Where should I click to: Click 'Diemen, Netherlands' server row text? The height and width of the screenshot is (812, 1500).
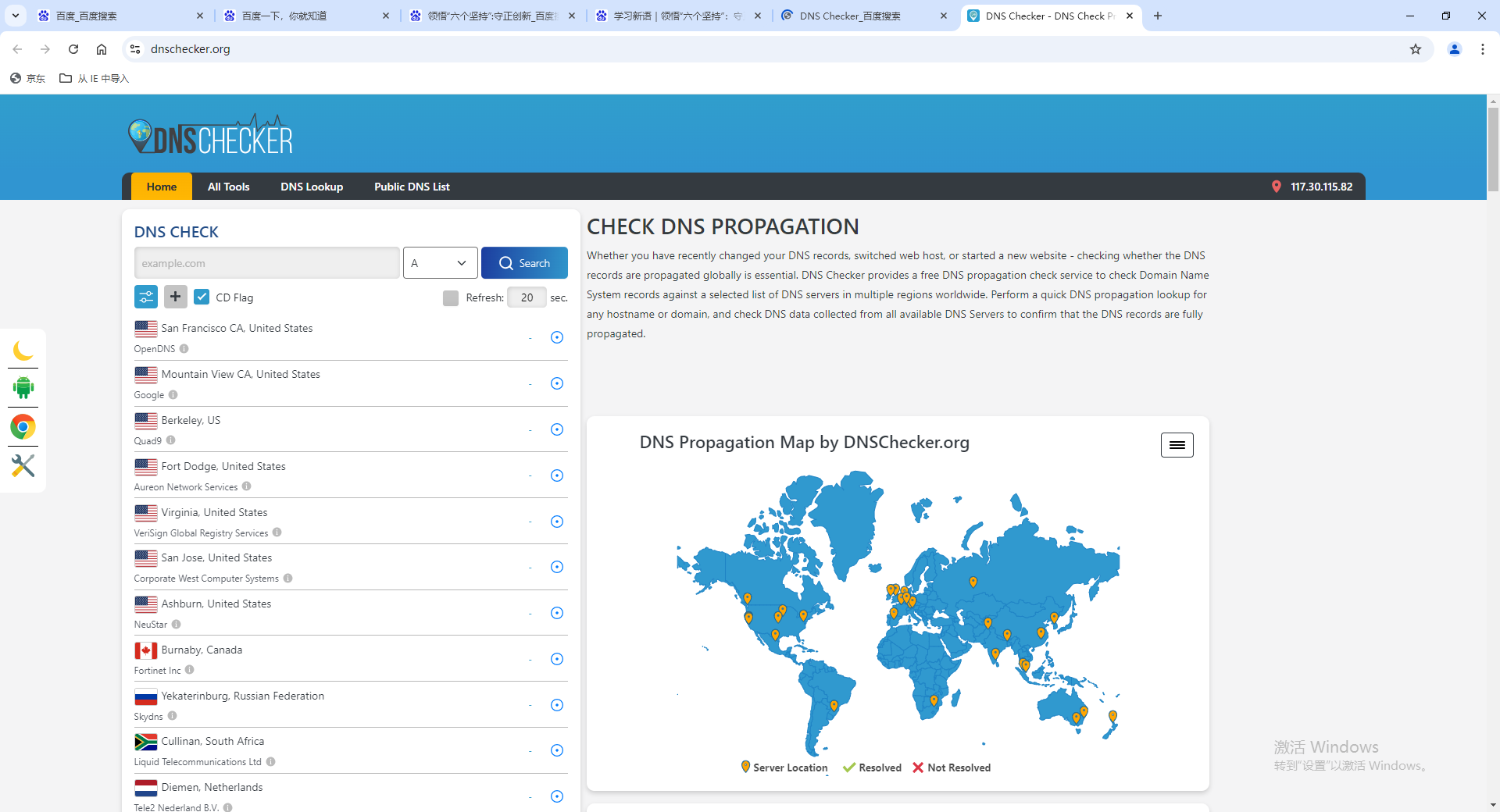pyautogui.click(x=212, y=787)
